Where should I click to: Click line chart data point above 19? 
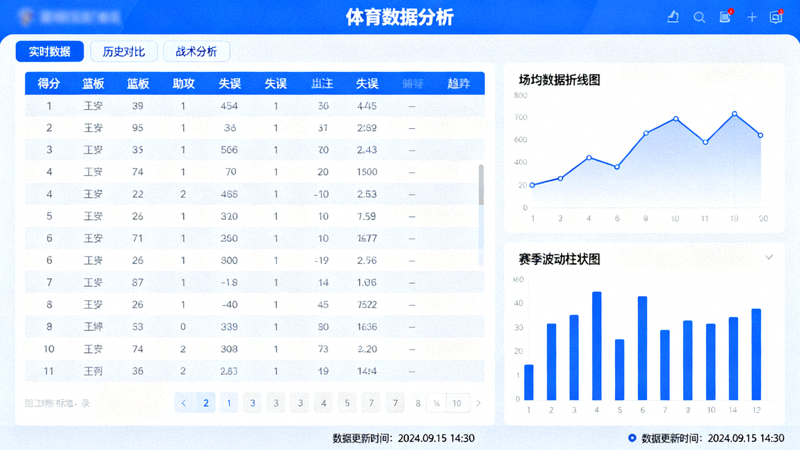734,114
